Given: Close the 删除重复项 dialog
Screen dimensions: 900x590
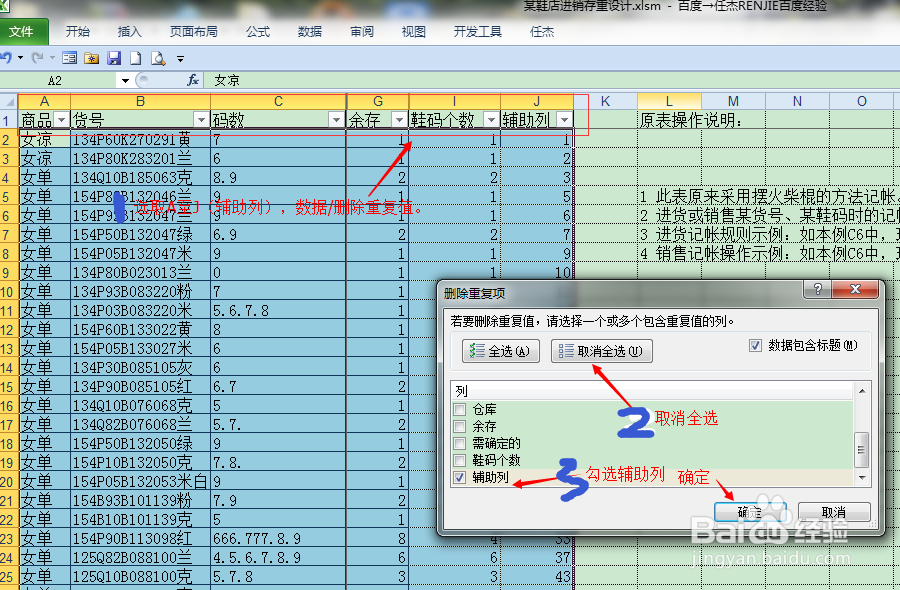Looking at the screenshot, I should coord(855,289).
